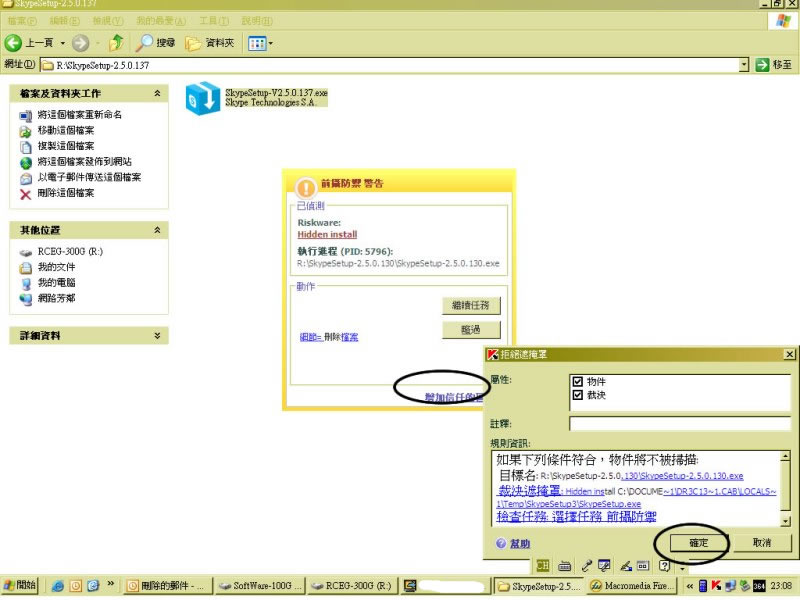Image resolution: width=800 pixels, height=600 pixels.
Task: Click the 檔案 link in the warning
Action: (x=349, y=337)
